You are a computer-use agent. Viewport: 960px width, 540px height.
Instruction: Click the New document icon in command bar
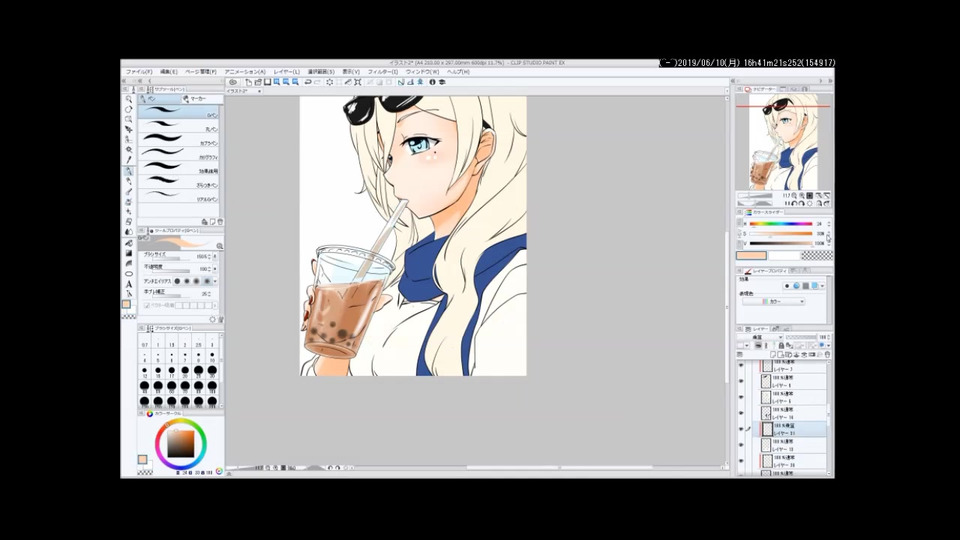click(x=249, y=82)
